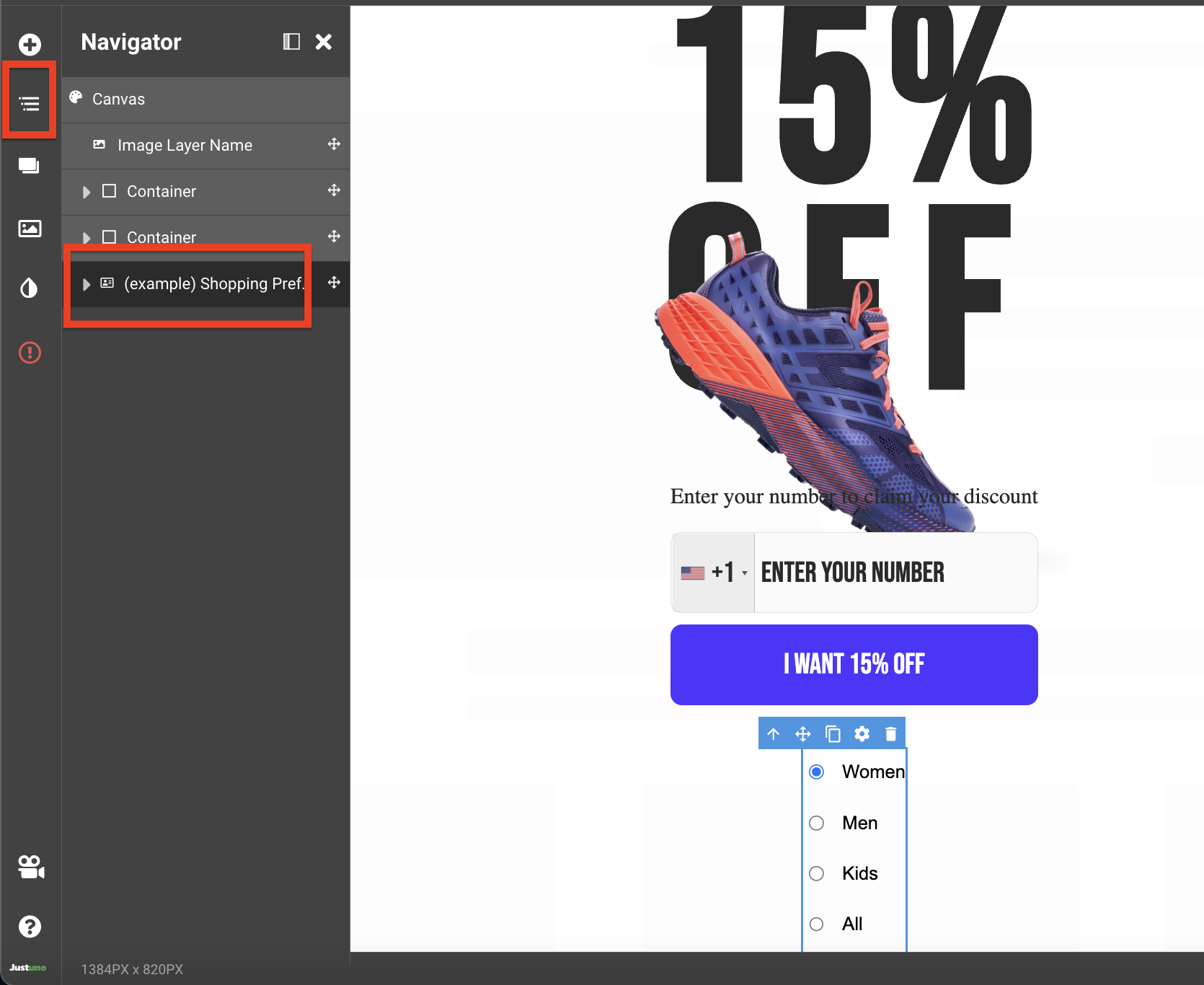Delete selected element with trash icon
1204x985 pixels.
(x=891, y=734)
